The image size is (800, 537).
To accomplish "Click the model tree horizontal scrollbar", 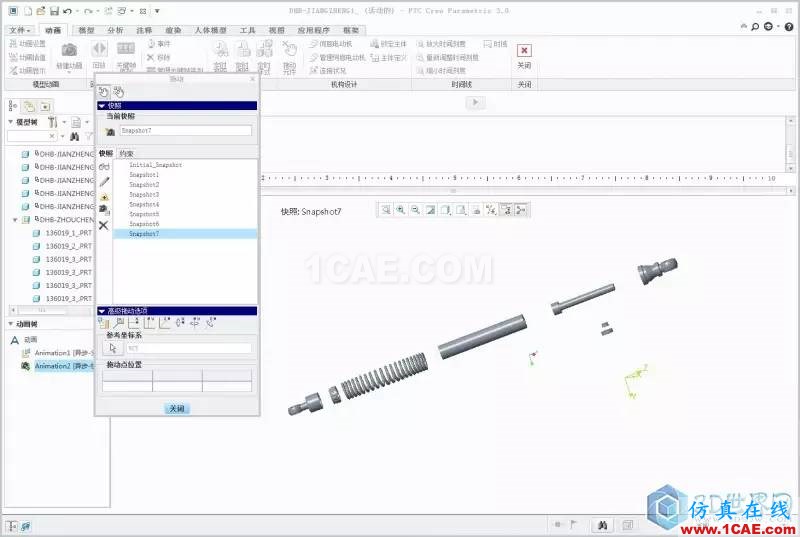I will point(51,310).
